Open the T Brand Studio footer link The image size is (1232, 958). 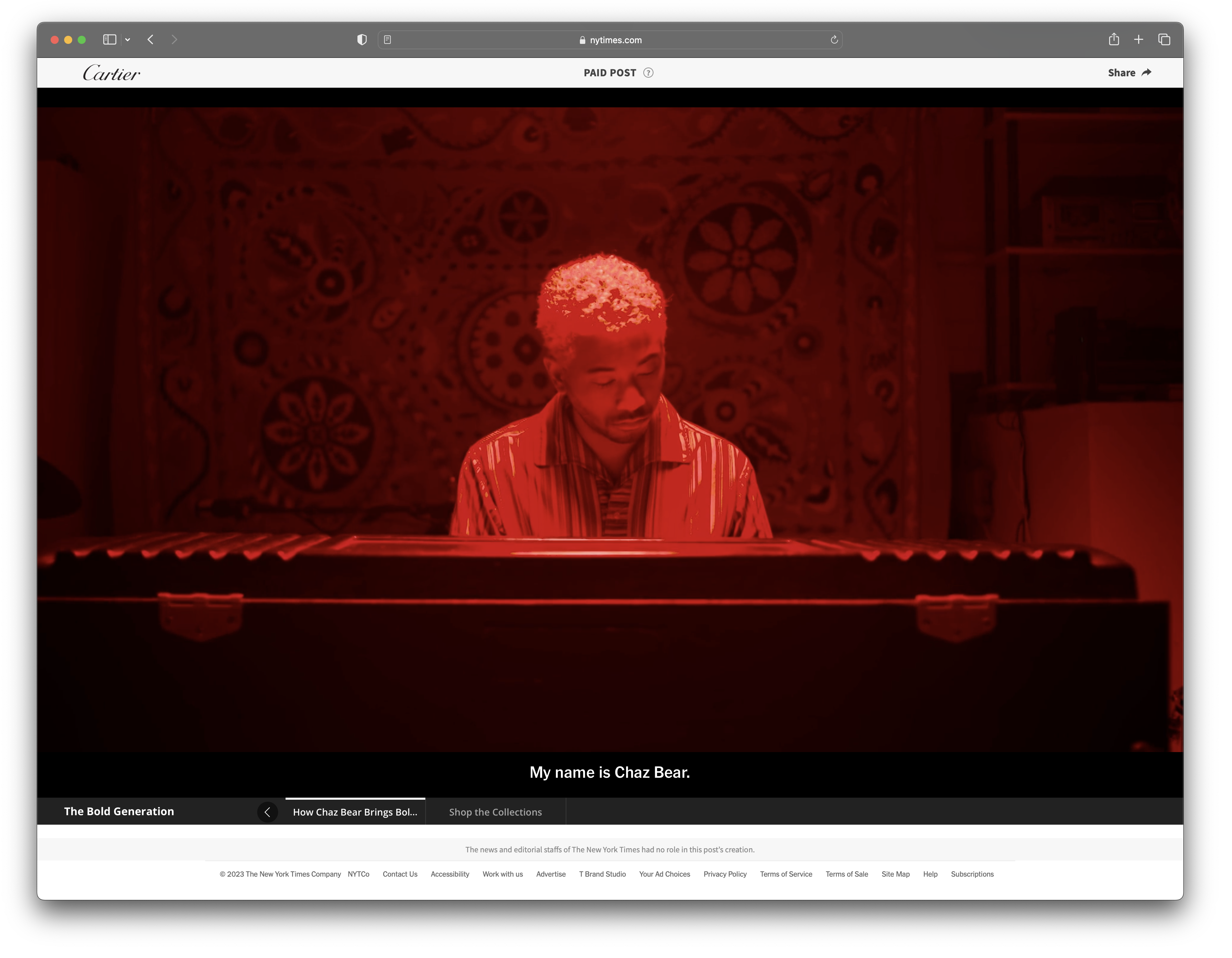click(x=602, y=874)
